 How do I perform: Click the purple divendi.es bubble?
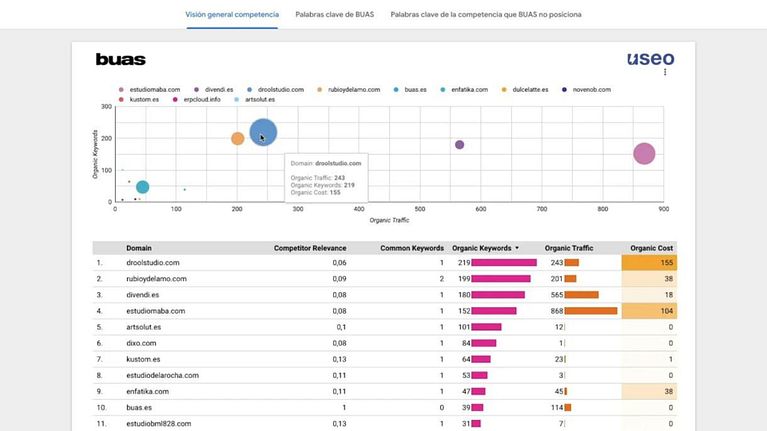[x=459, y=145]
